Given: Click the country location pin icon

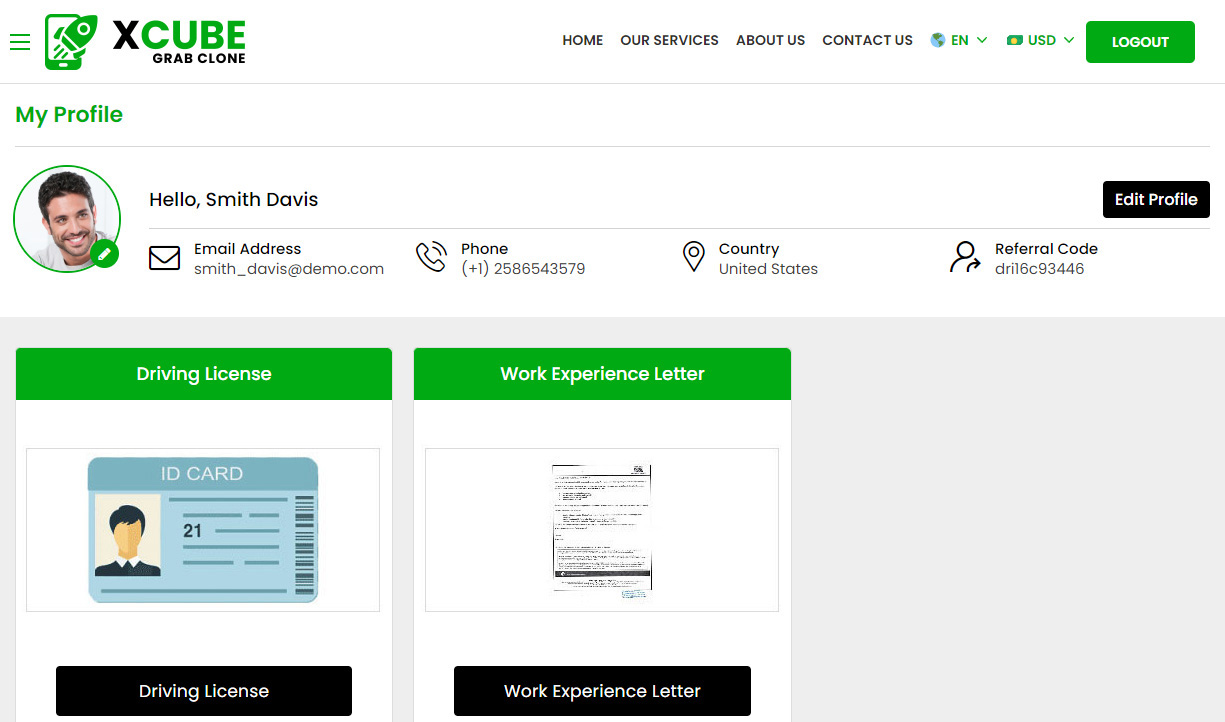Looking at the screenshot, I should 693,257.
